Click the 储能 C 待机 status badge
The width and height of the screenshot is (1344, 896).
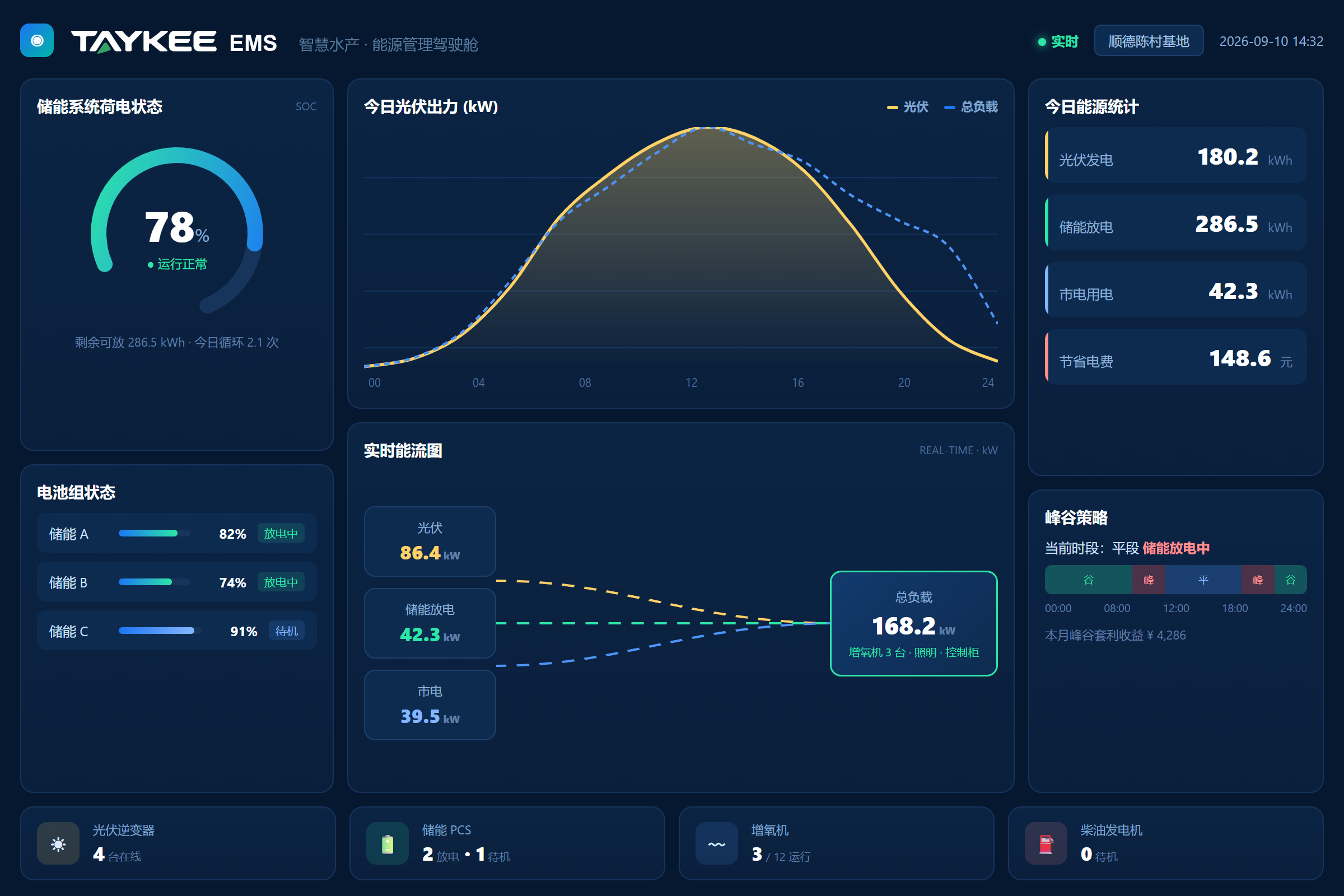(x=286, y=631)
